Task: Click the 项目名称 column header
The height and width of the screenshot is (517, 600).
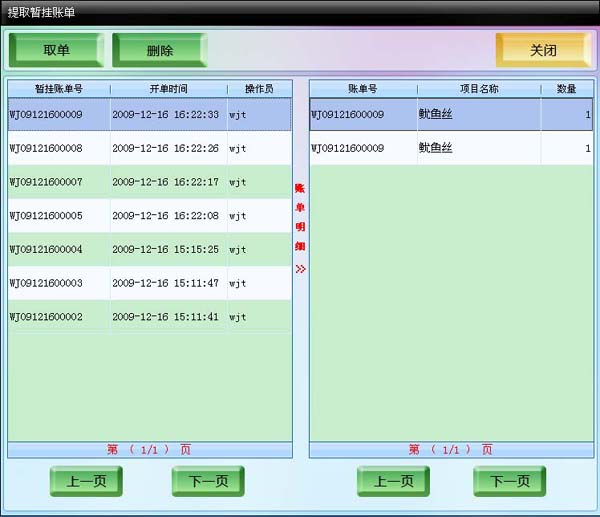Action: coord(478,89)
